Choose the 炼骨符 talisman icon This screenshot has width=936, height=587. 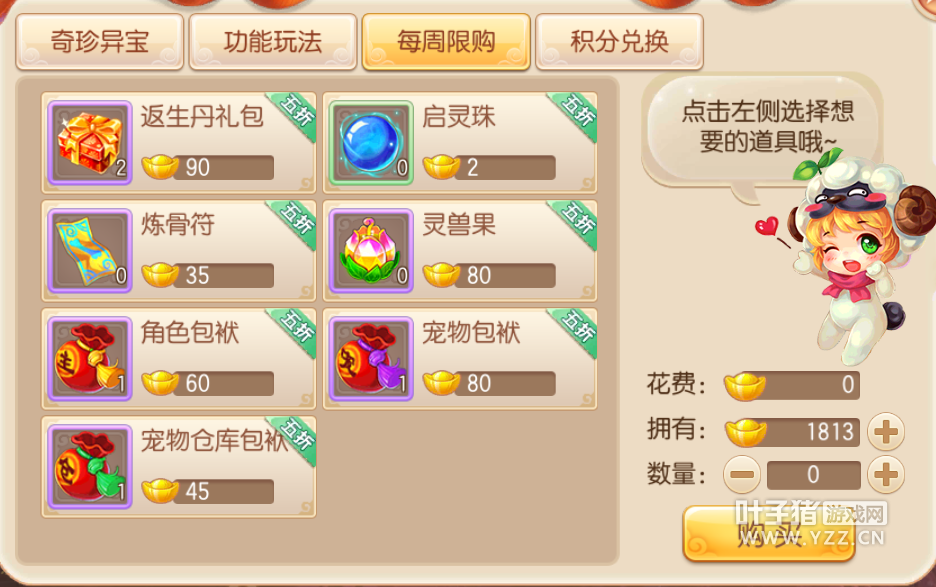[90, 251]
